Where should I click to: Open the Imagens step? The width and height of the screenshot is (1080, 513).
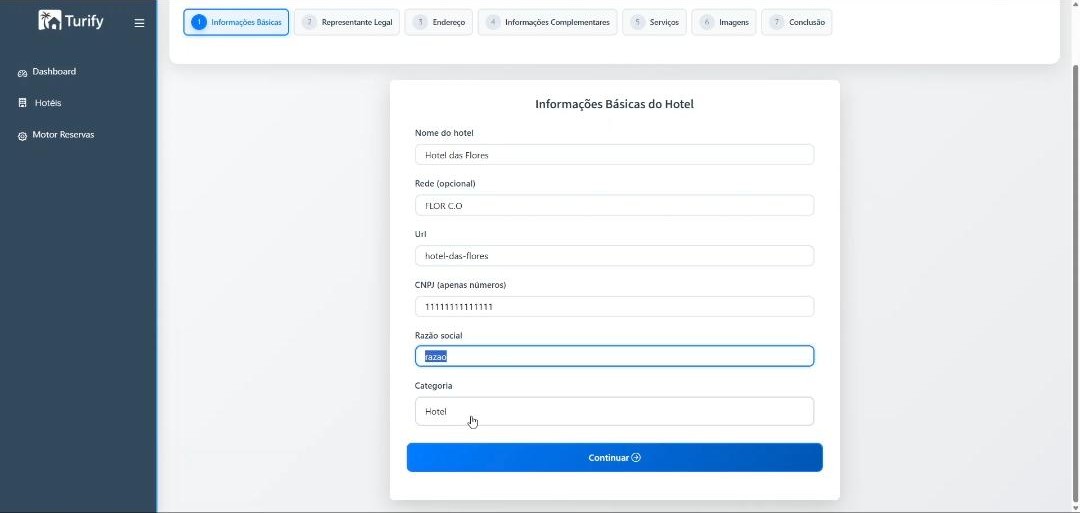click(x=724, y=22)
